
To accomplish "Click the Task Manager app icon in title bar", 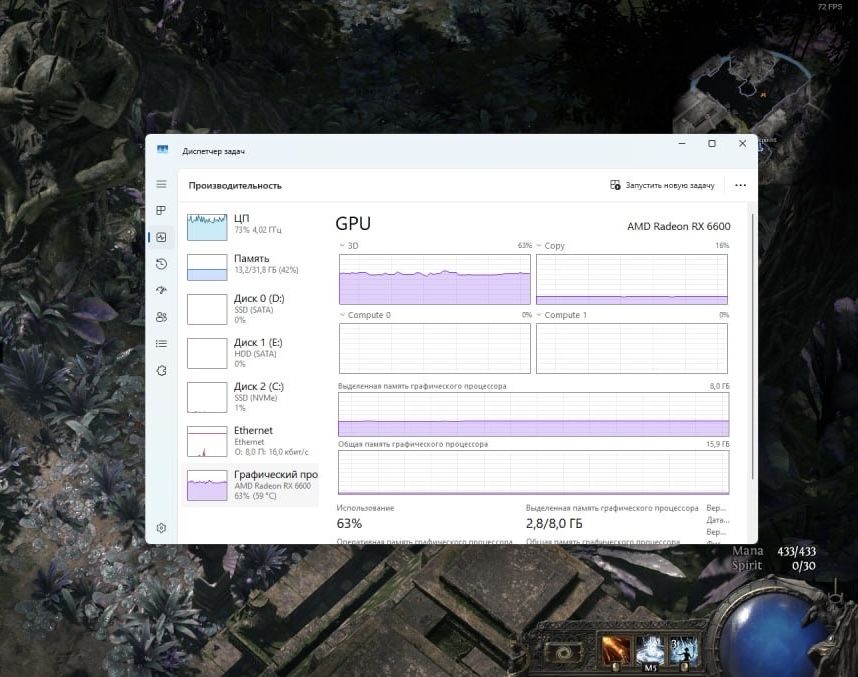I will point(162,149).
